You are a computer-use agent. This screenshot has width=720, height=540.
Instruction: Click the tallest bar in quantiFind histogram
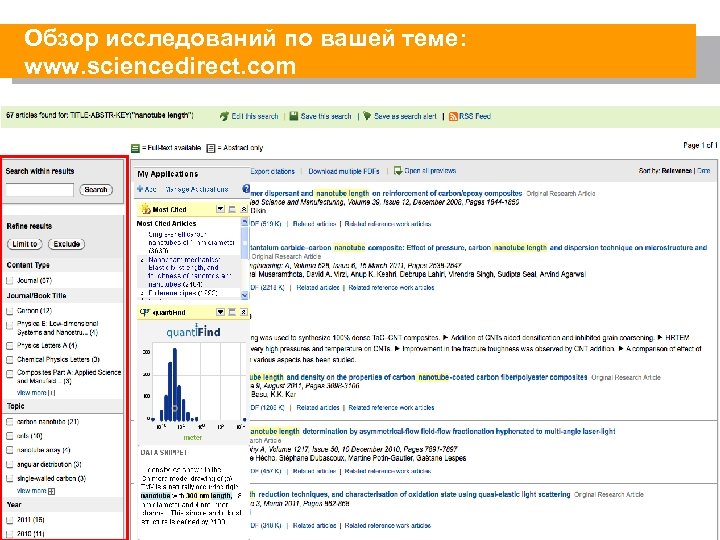[x=174, y=384]
